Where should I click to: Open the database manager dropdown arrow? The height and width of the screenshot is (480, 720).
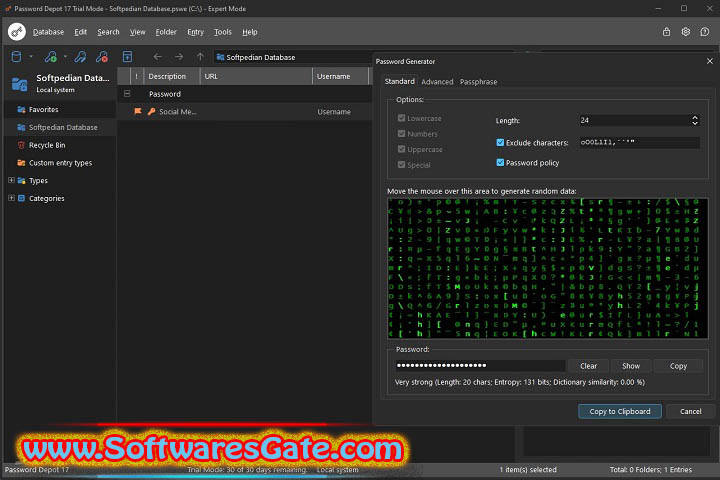31,57
